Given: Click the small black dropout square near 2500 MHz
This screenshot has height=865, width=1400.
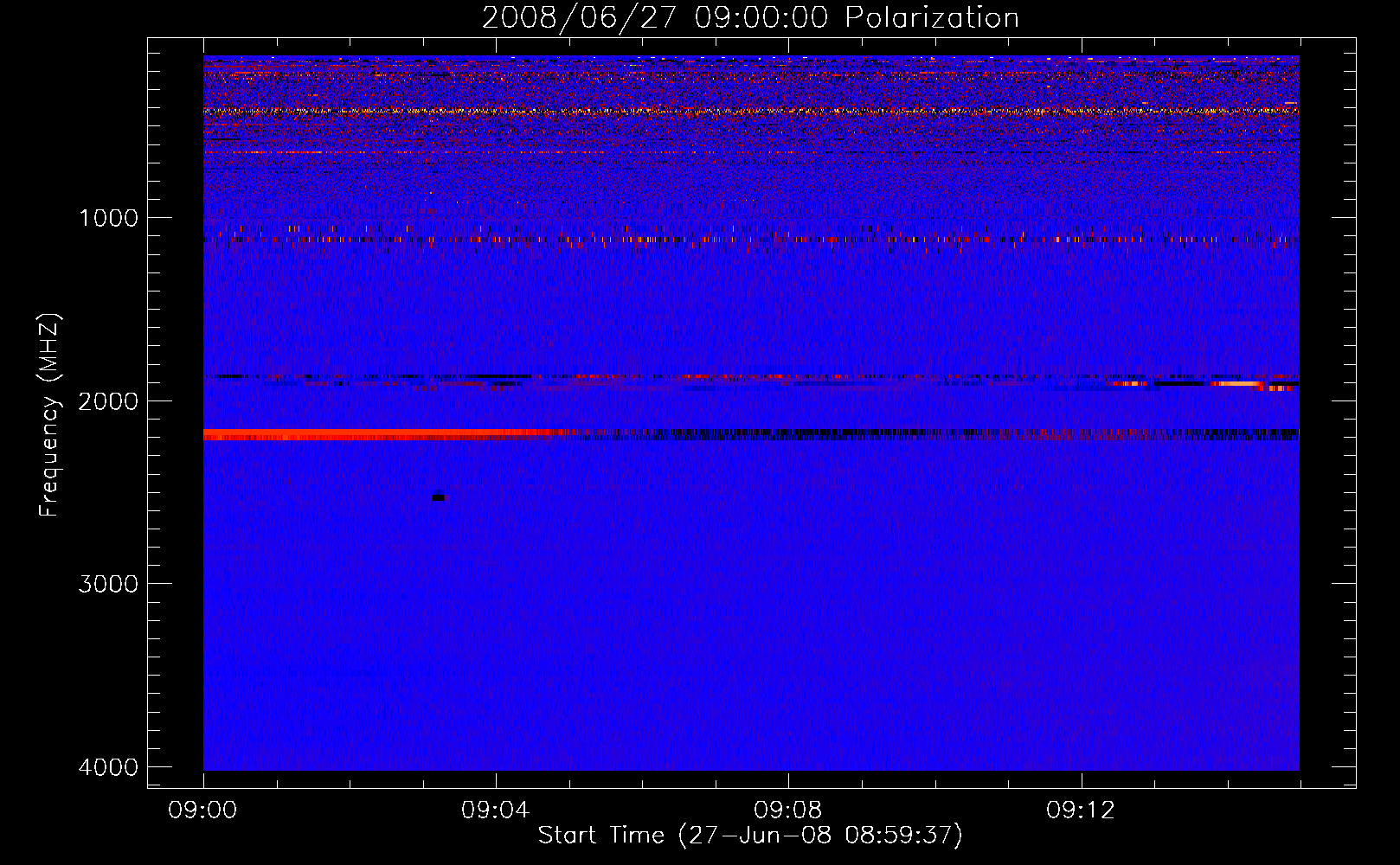Looking at the screenshot, I should click(x=438, y=497).
